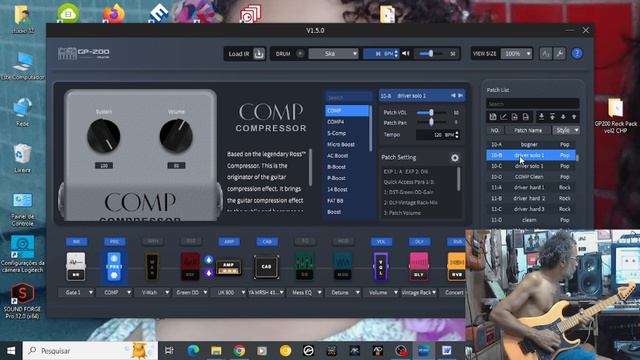Screen dimensions: 640x360
Task: Click the NO. column header
Action: point(495,130)
